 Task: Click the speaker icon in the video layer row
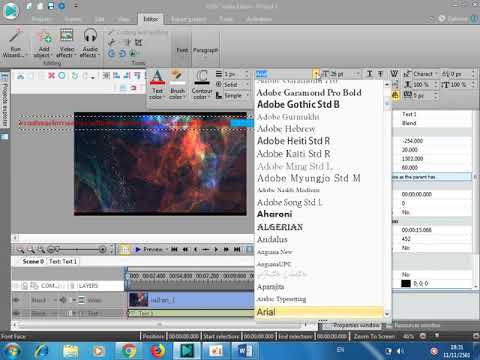[63, 300]
